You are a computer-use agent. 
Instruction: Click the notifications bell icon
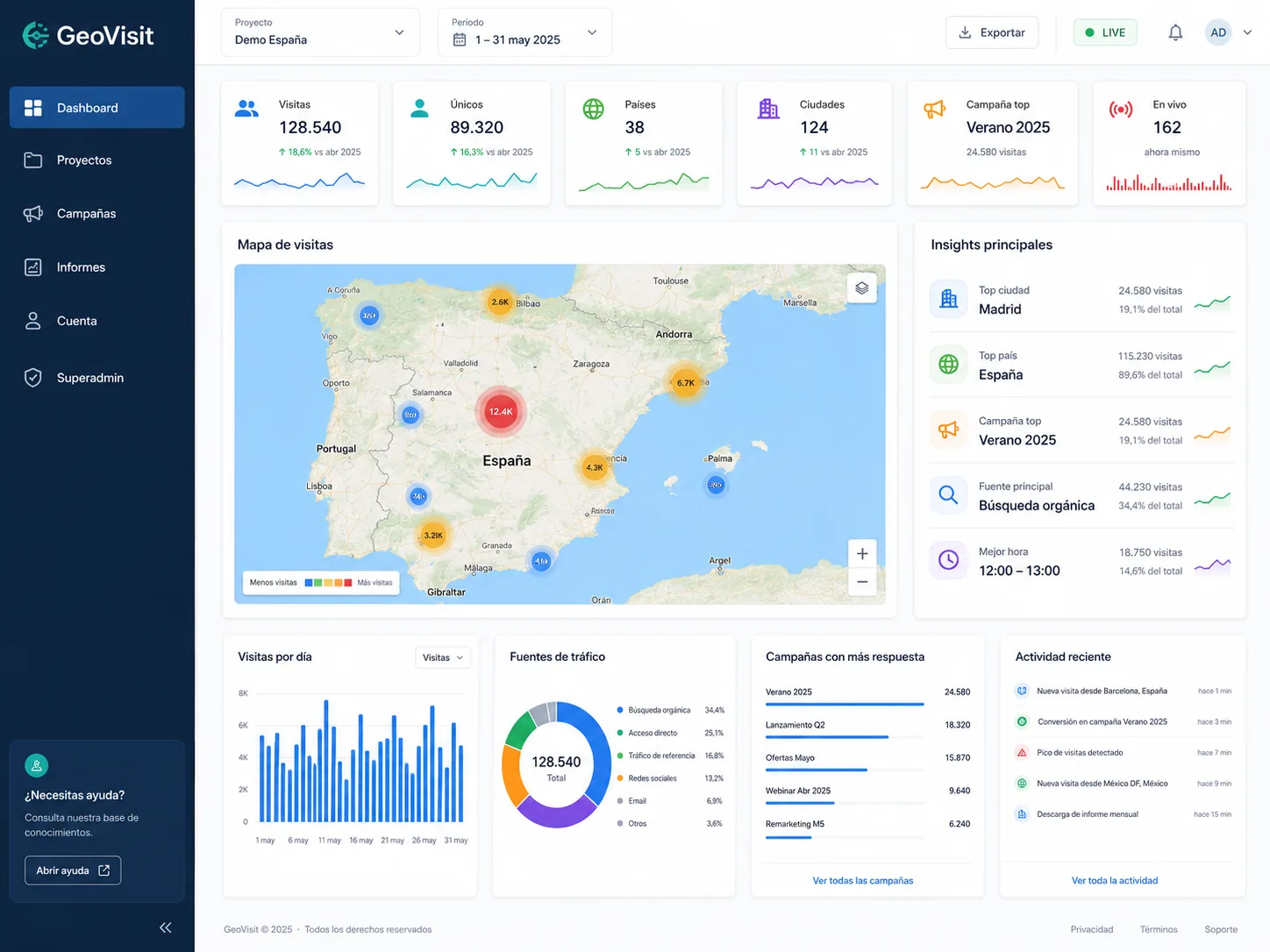pyautogui.click(x=1175, y=32)
